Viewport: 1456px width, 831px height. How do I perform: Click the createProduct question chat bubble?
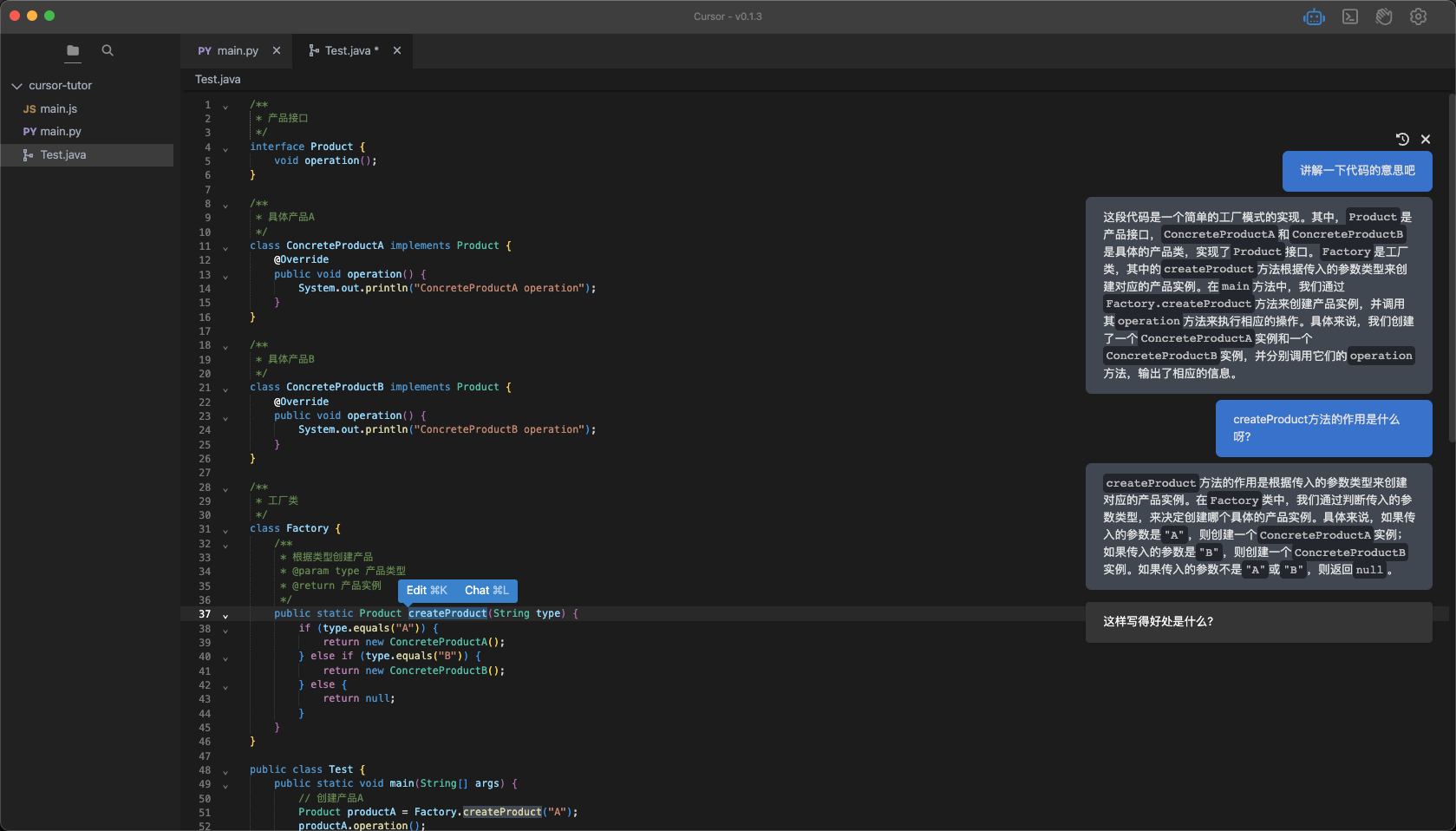pyautogui.click(x=1323, y=429)
